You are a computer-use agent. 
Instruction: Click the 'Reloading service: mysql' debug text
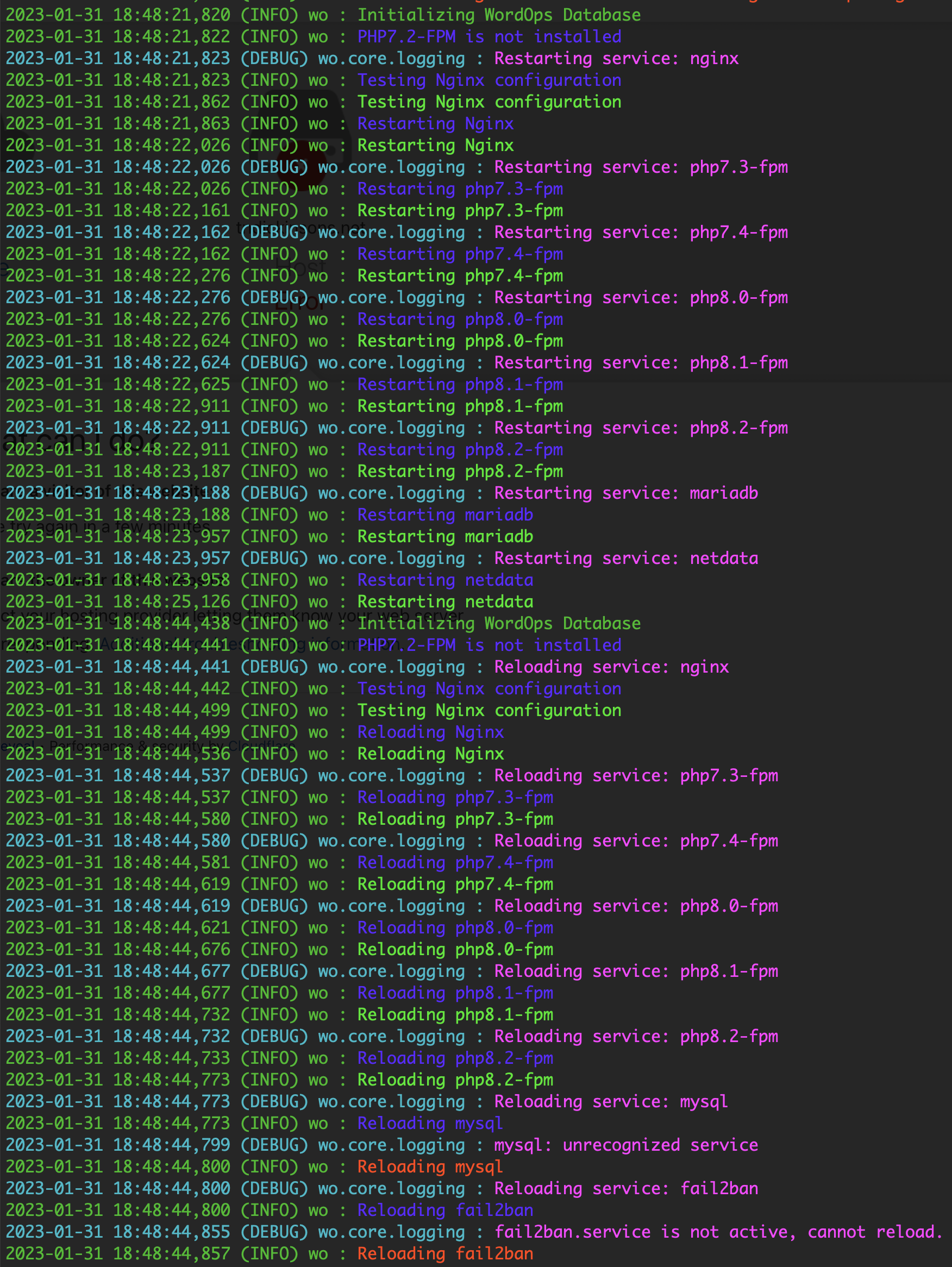pyautogui.click(x=611, y=1101)
